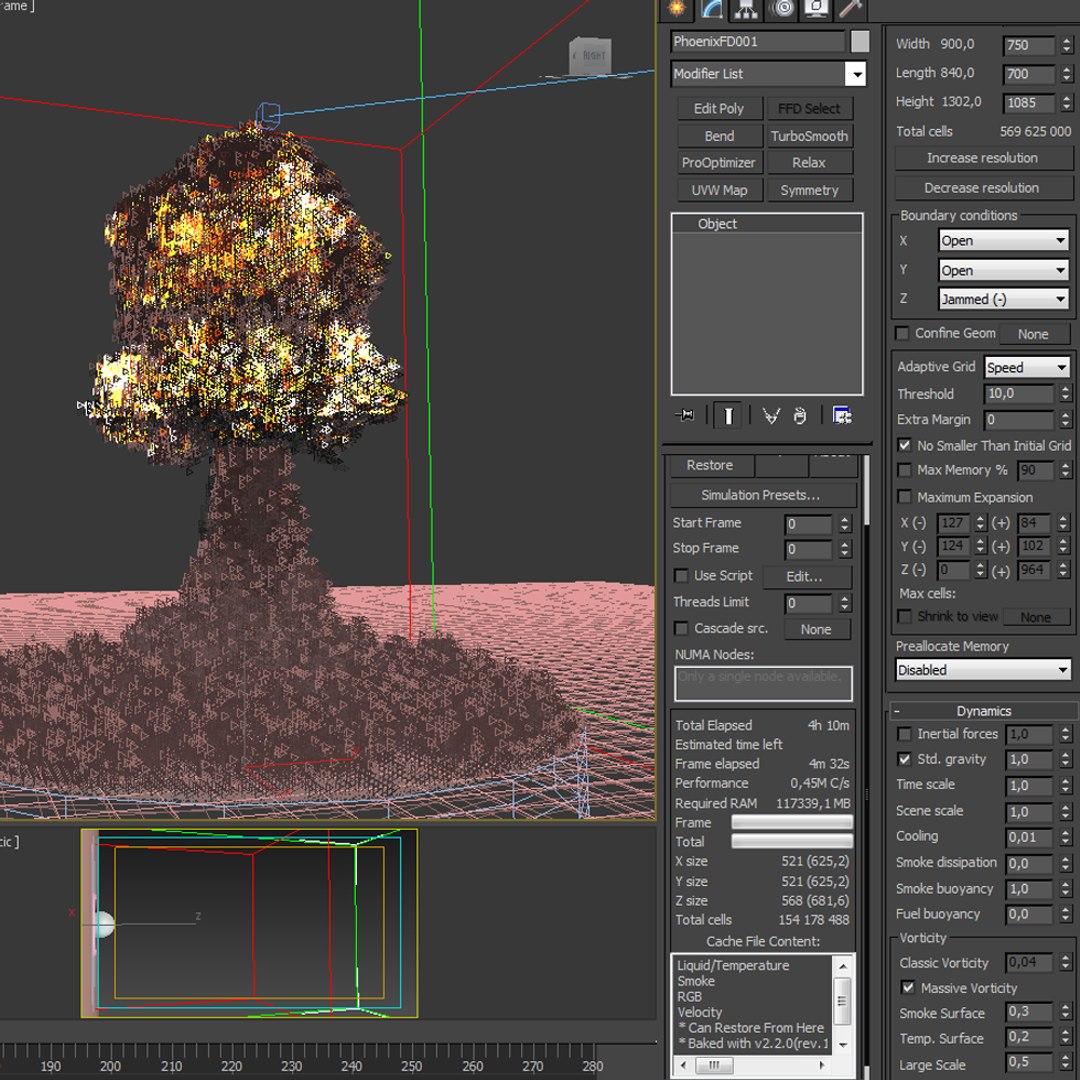Screen dimensions: 1080x1080
Task: Click Remove Modifier trash icon
Action: point(800,415)
